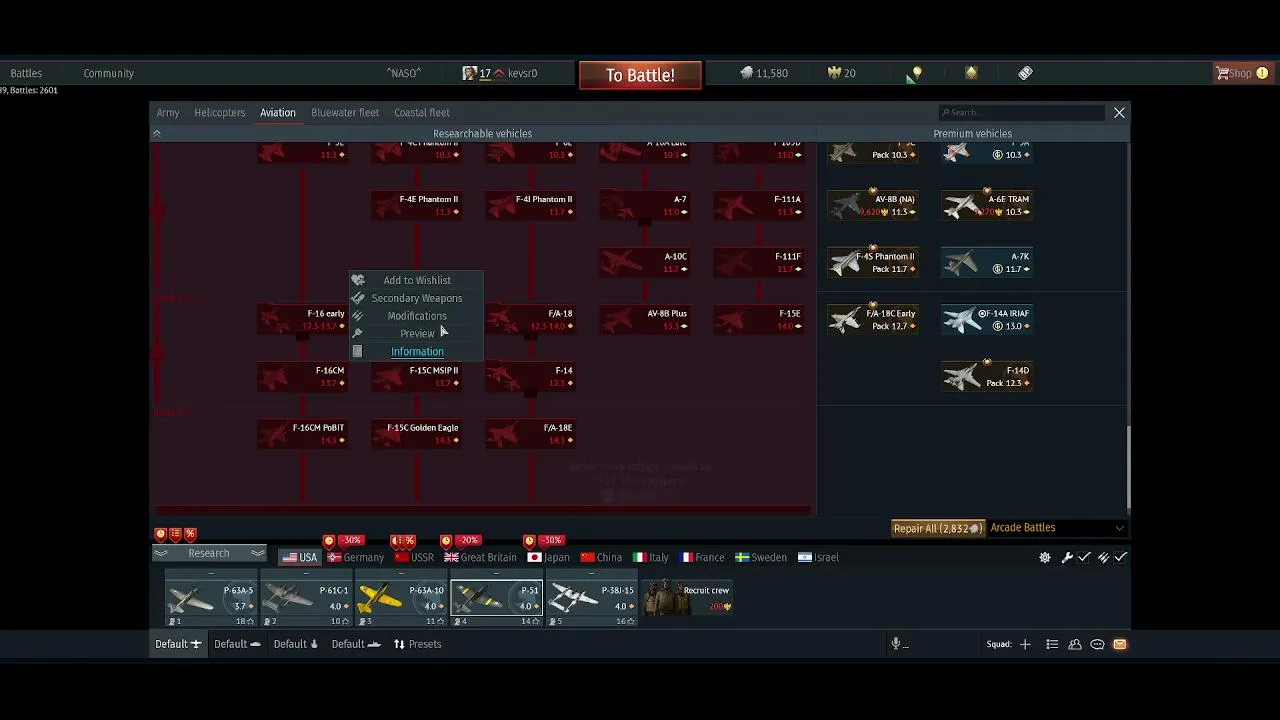
Task: Select the F-4J Phantom II aircraft
Action: [x=531, y=205]
